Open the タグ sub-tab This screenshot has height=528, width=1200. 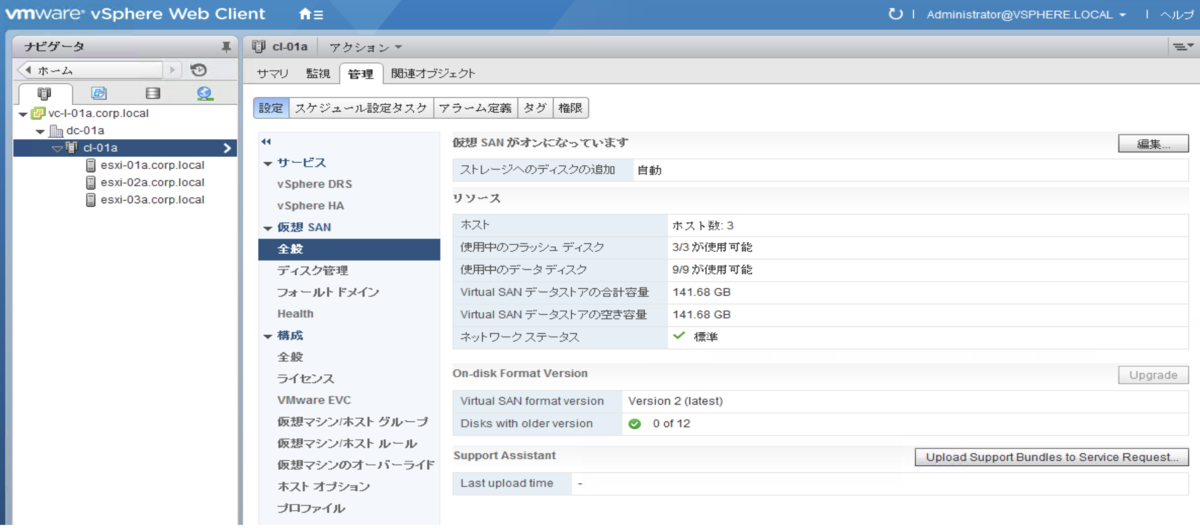(535, 108)
